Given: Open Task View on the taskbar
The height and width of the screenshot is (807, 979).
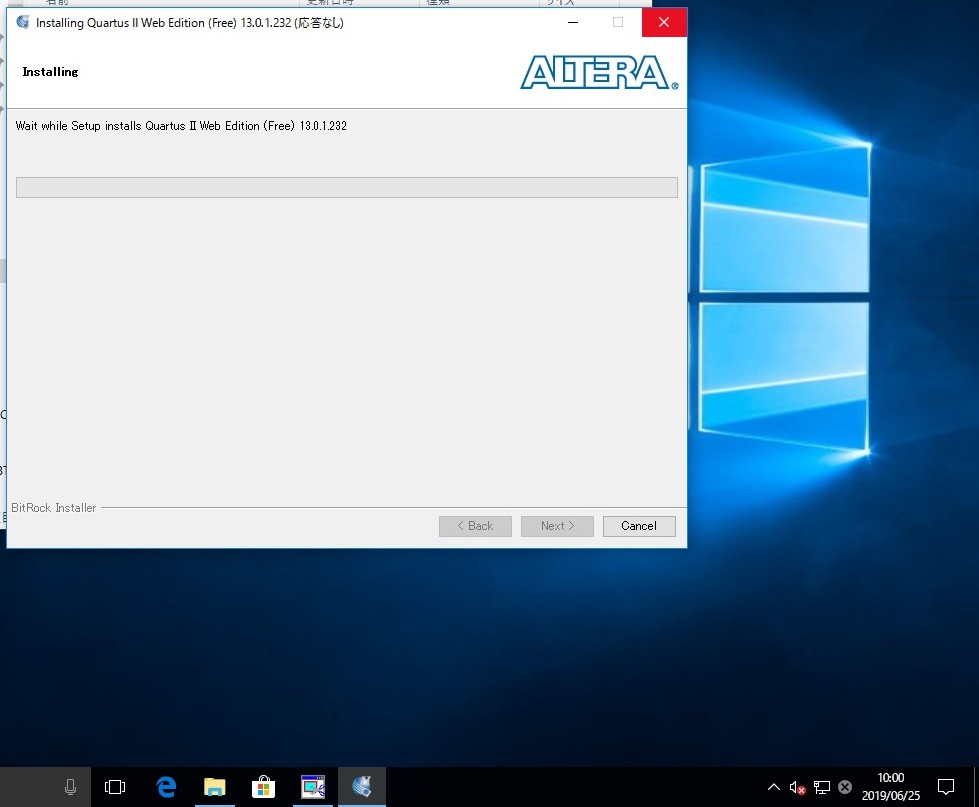Looking at the screenshot, I should tap(115, 787).
